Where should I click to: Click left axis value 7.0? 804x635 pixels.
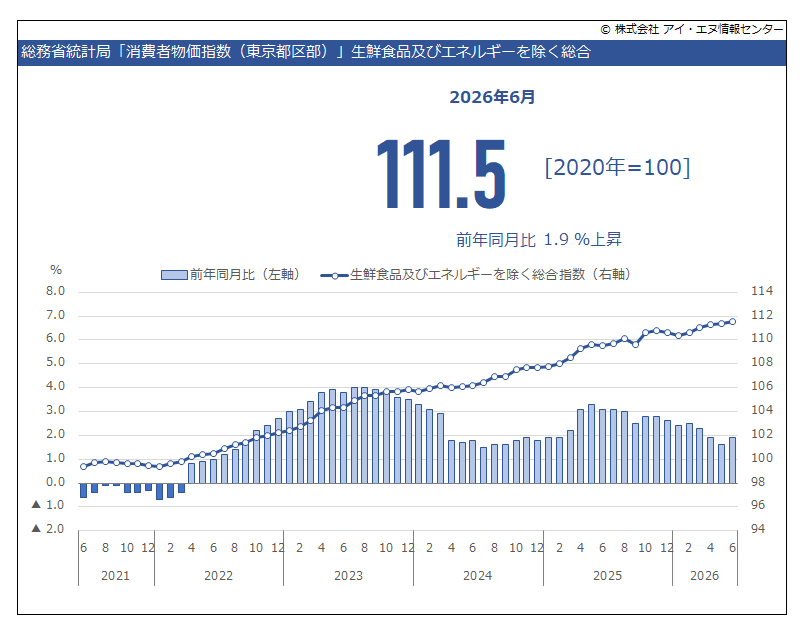(55, 315)
